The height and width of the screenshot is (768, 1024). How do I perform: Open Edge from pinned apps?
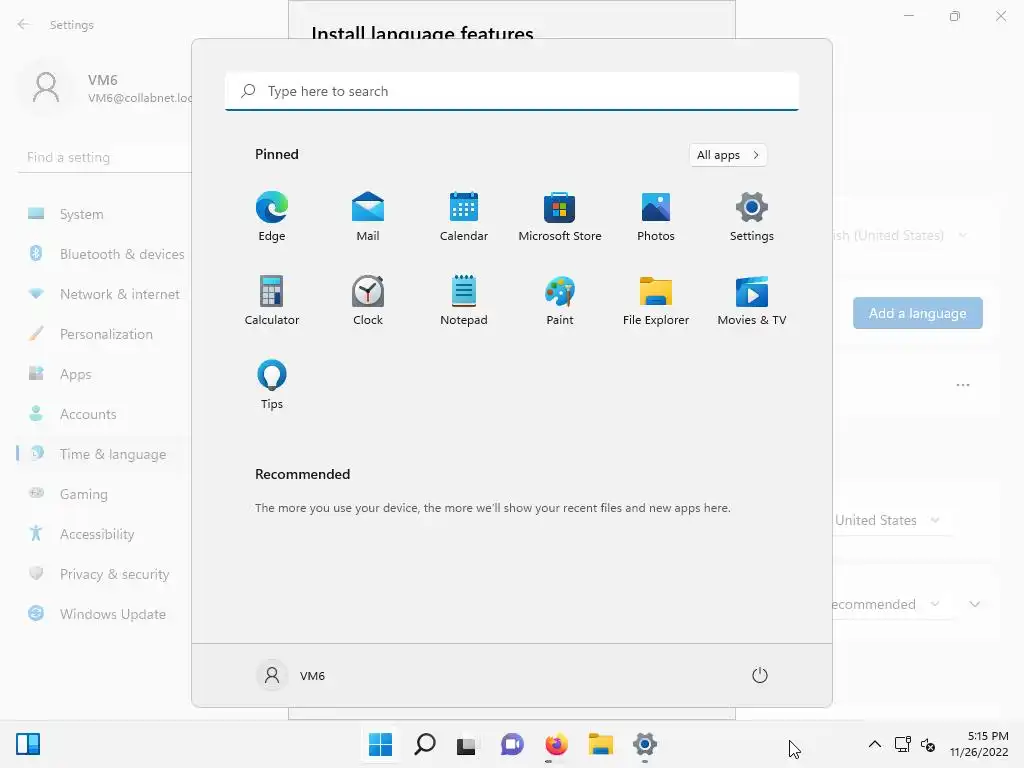pyautogui.click(x=272, y=217)
